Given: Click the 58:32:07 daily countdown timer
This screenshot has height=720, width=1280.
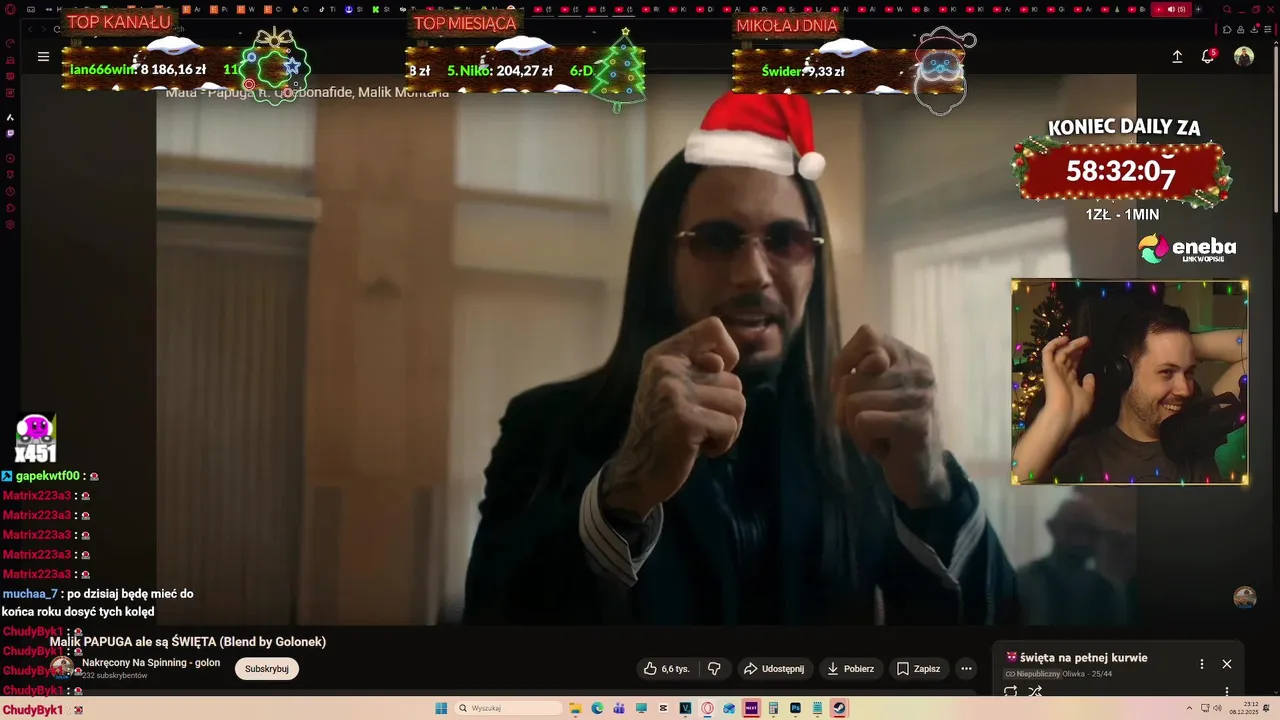Looking at the screenshot, I should 1121,172.
